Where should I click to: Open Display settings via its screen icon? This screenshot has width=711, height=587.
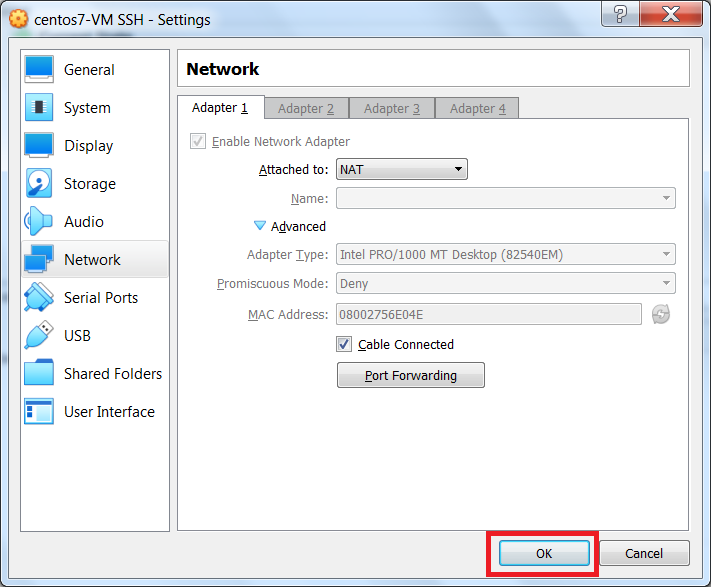coord(39,145)
